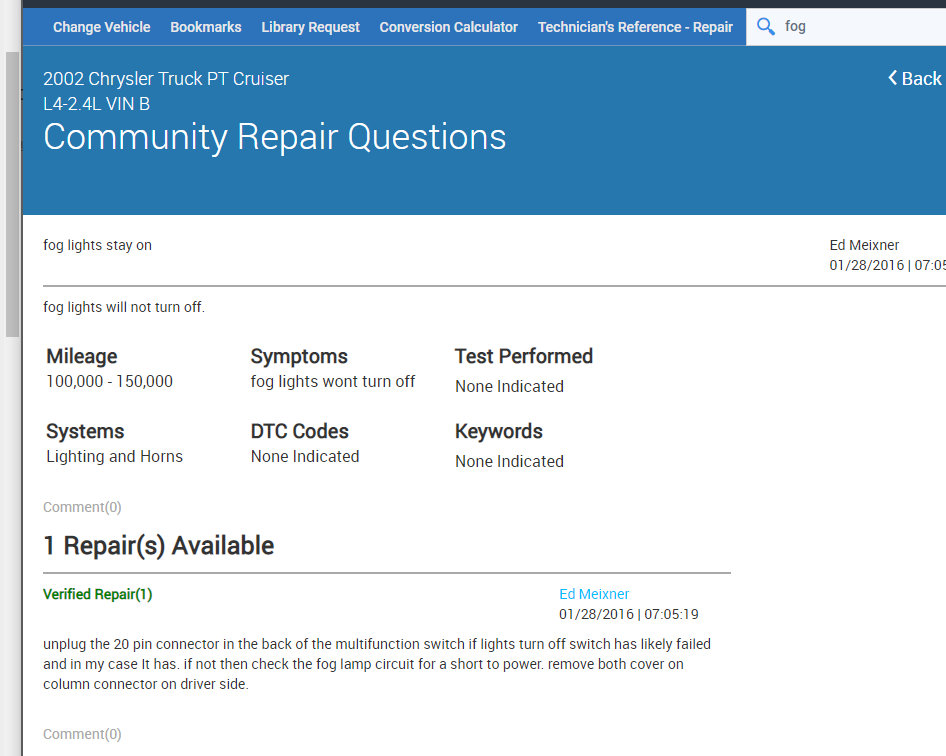The image size is (946, 756).
Task: Open the Change Vehicle menu
Action: coord(101,27)
